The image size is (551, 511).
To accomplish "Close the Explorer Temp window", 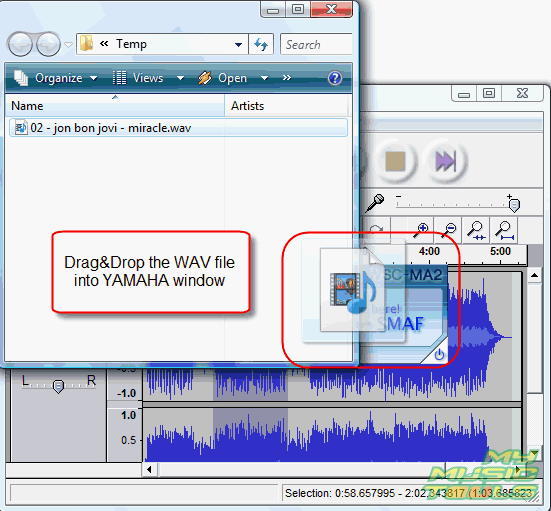I will (331, 9).
